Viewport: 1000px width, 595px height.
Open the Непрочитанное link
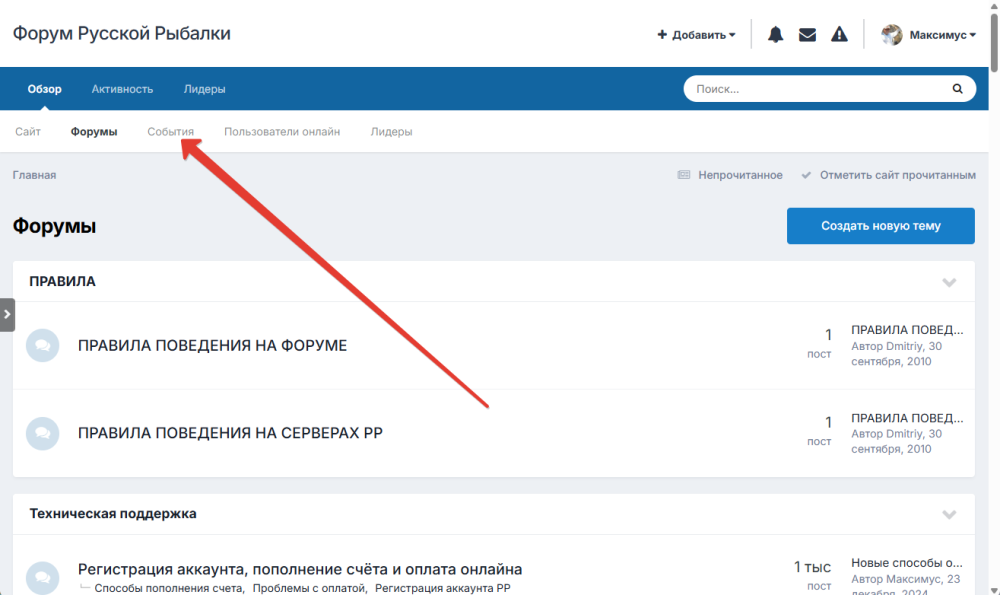tap(730, 175)
